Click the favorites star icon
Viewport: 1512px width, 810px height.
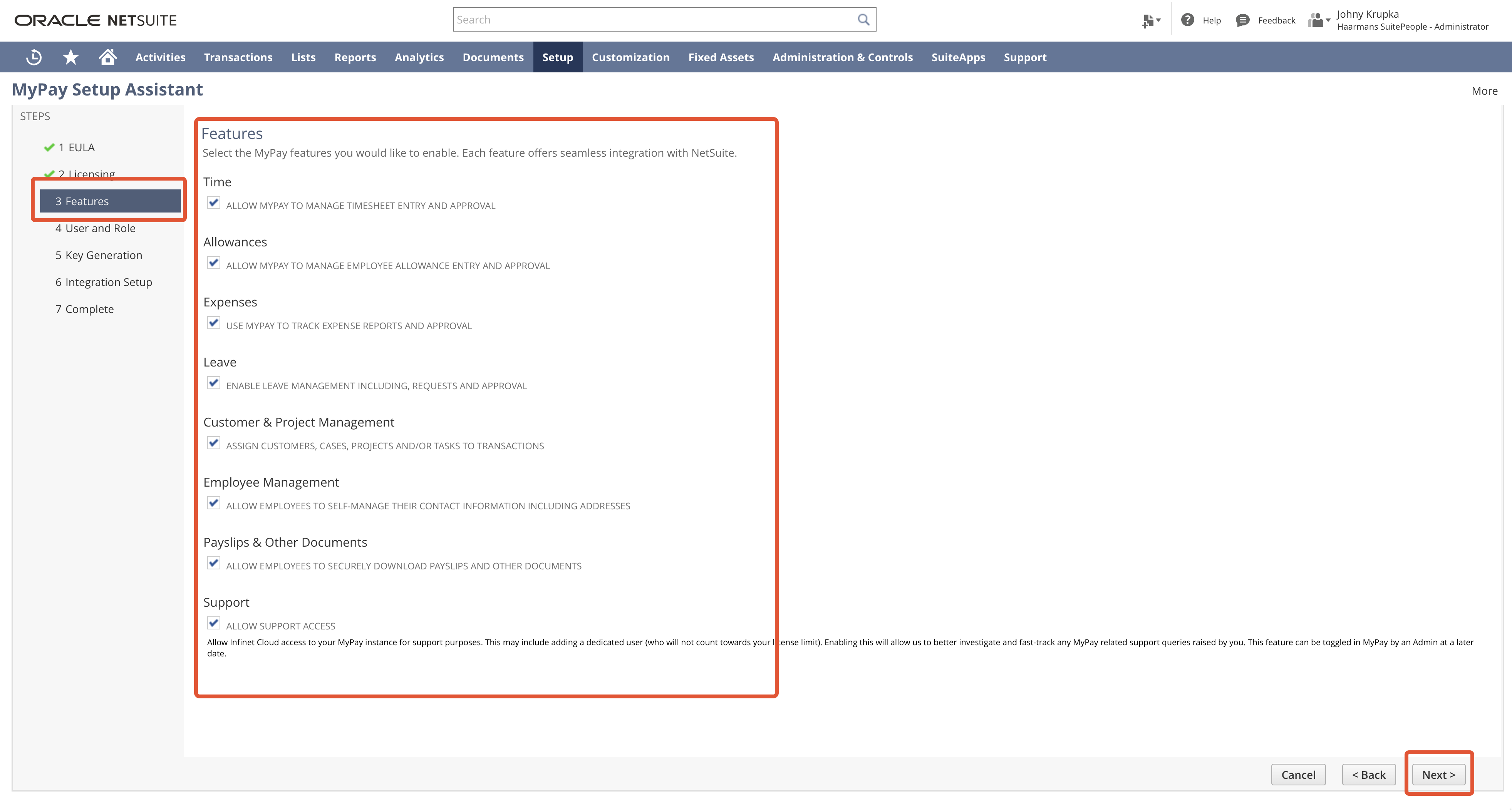tap(70, 57)
